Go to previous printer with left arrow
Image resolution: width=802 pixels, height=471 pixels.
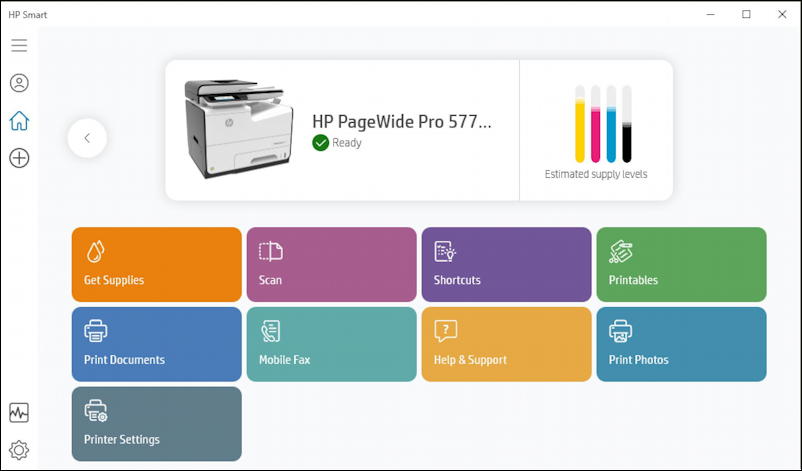pyautogui.click(x=87, y=138)
